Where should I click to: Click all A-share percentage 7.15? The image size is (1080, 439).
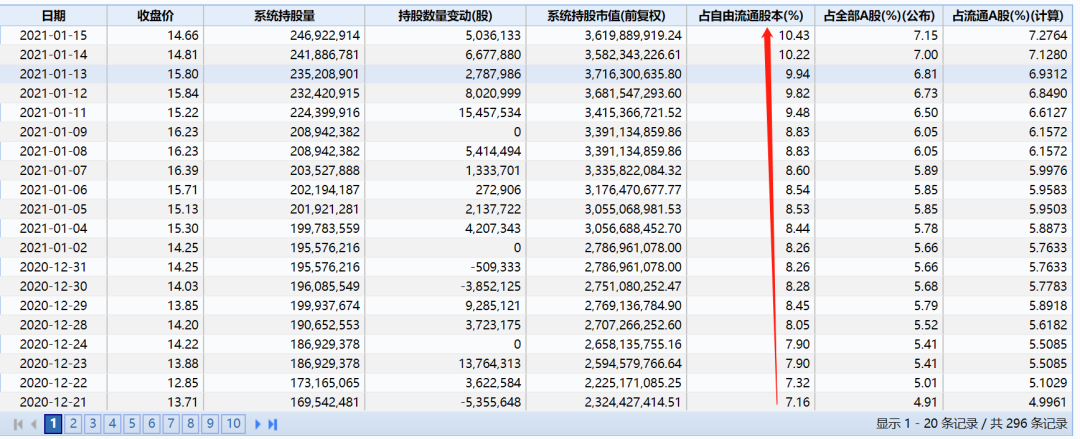click(x=926, y=35)
